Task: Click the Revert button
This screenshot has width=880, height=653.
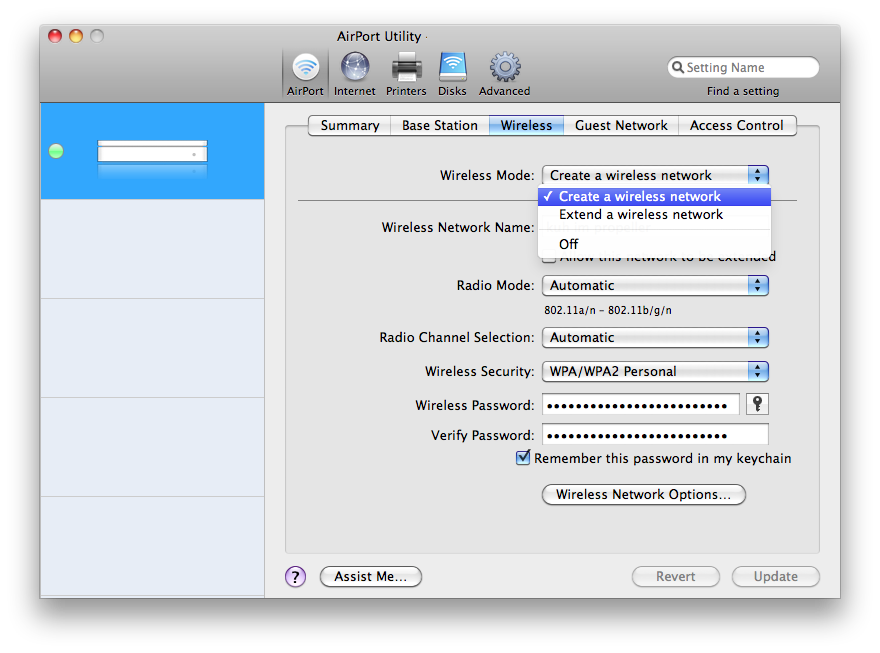Action: coord(676,576)
